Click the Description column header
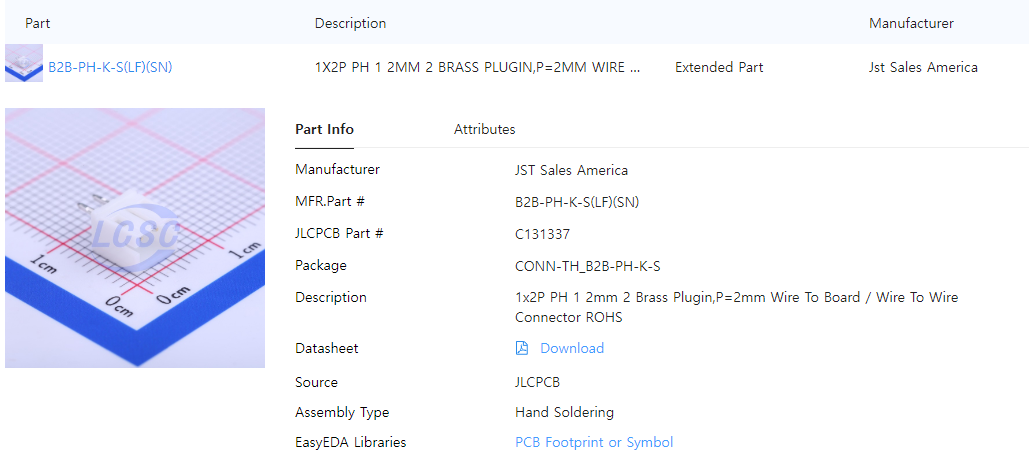Viewport: 1029px width, 465px height. pyautogui.click(x=350, y=23)
